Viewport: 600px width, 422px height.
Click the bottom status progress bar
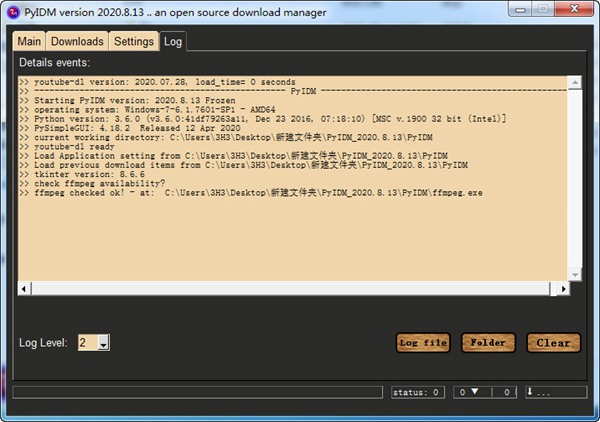(x=197, y=392)
